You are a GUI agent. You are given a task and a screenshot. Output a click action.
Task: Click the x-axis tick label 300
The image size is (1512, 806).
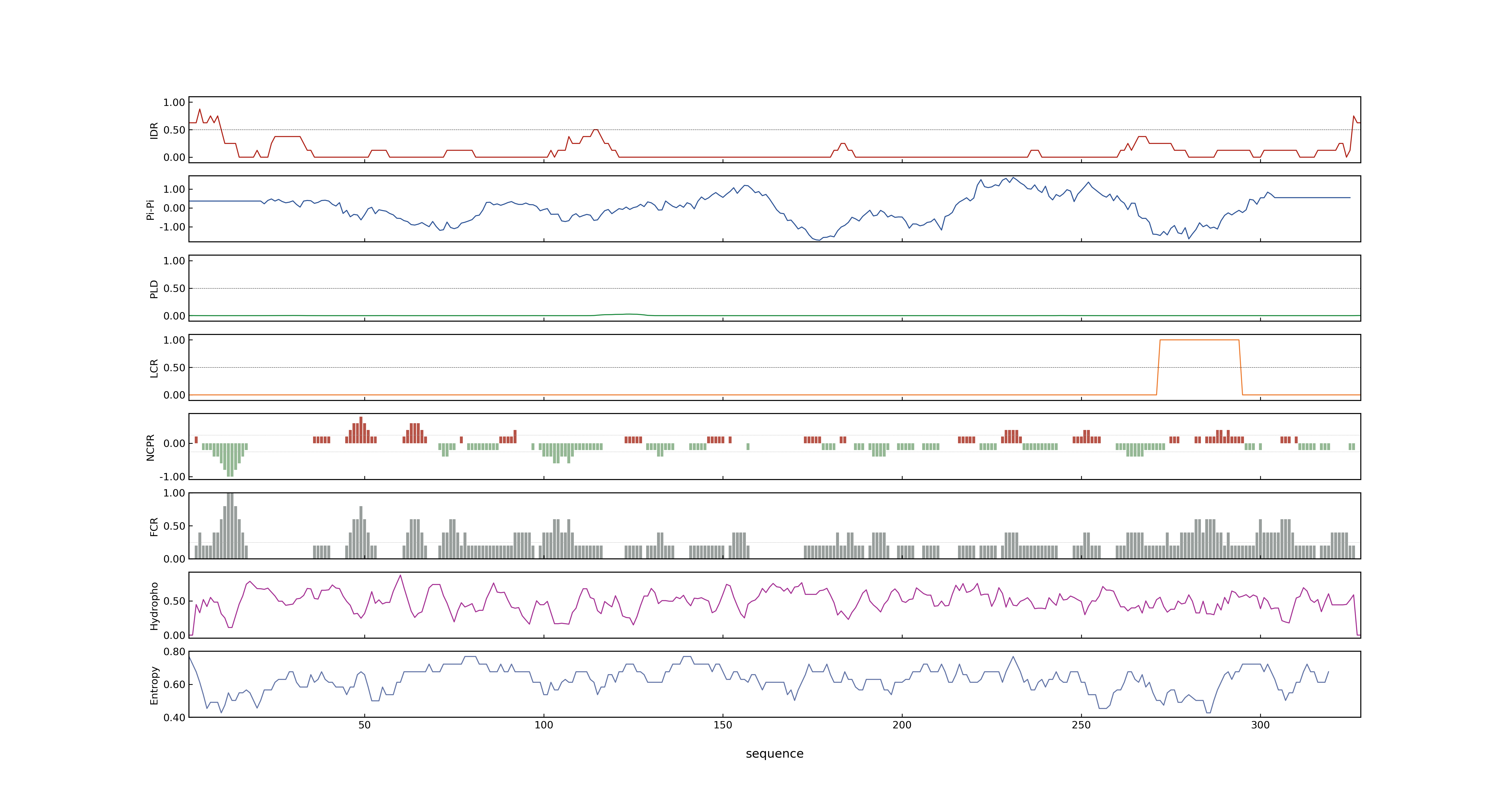pos(1260,725)
